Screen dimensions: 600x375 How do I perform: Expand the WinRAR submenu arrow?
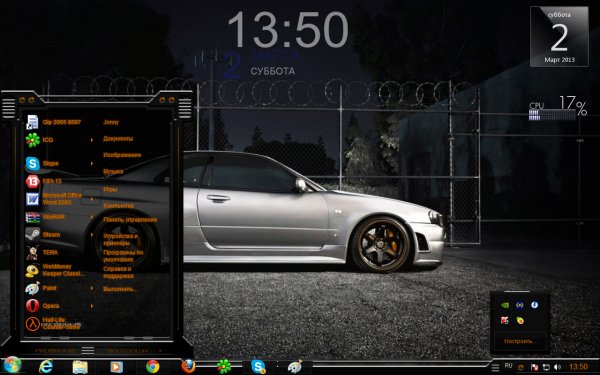tap(92, 217)
